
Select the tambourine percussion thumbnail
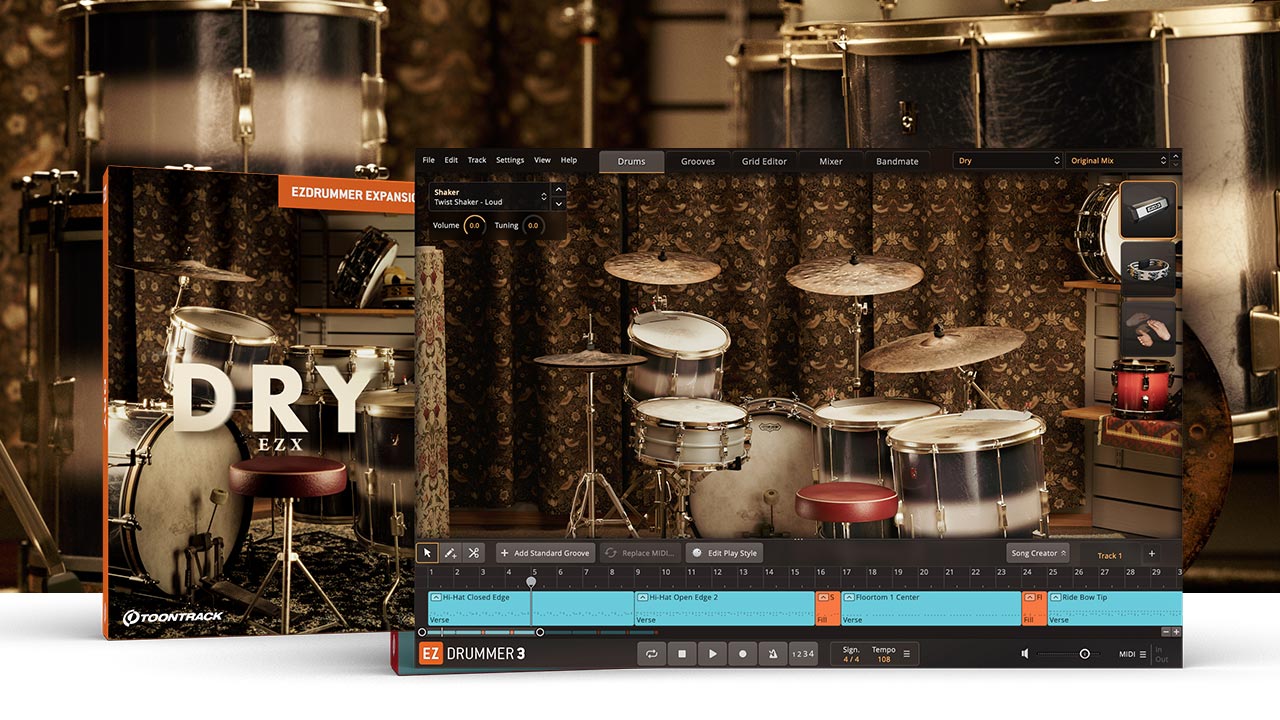[1148, 269]
